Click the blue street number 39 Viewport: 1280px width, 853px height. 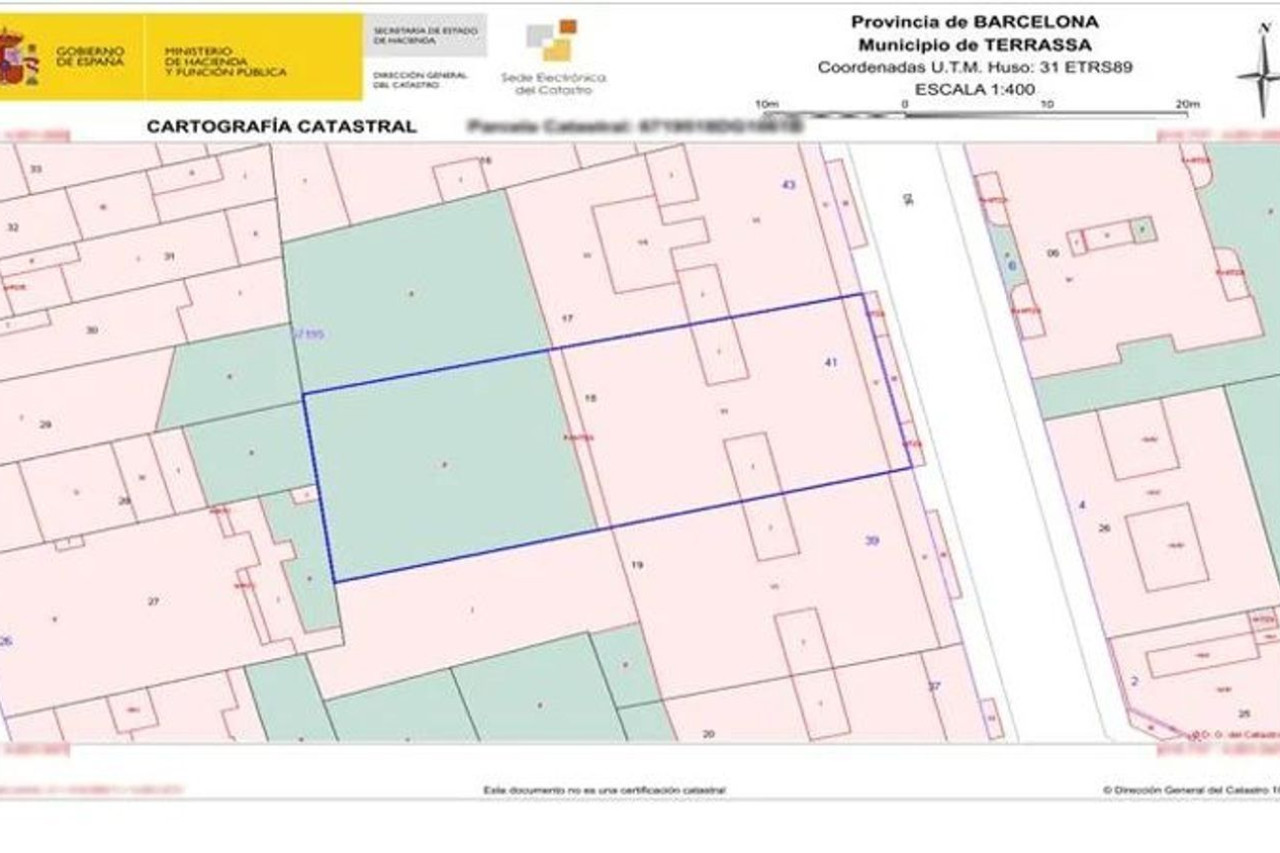click(872, 541)
